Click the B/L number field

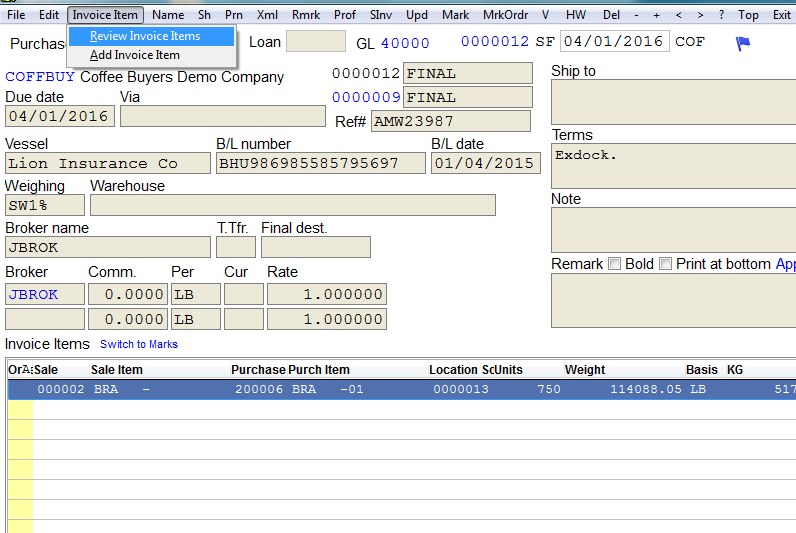click(321, 163)
